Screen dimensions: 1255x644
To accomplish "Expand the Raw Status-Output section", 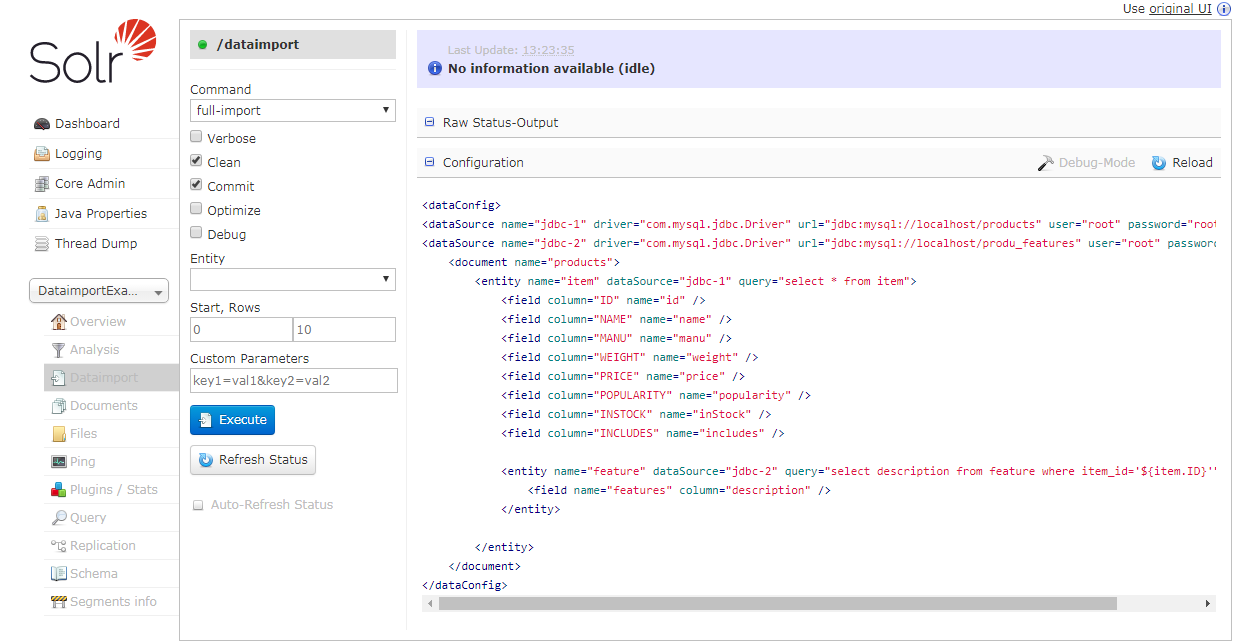I will [x=430, y=123].
